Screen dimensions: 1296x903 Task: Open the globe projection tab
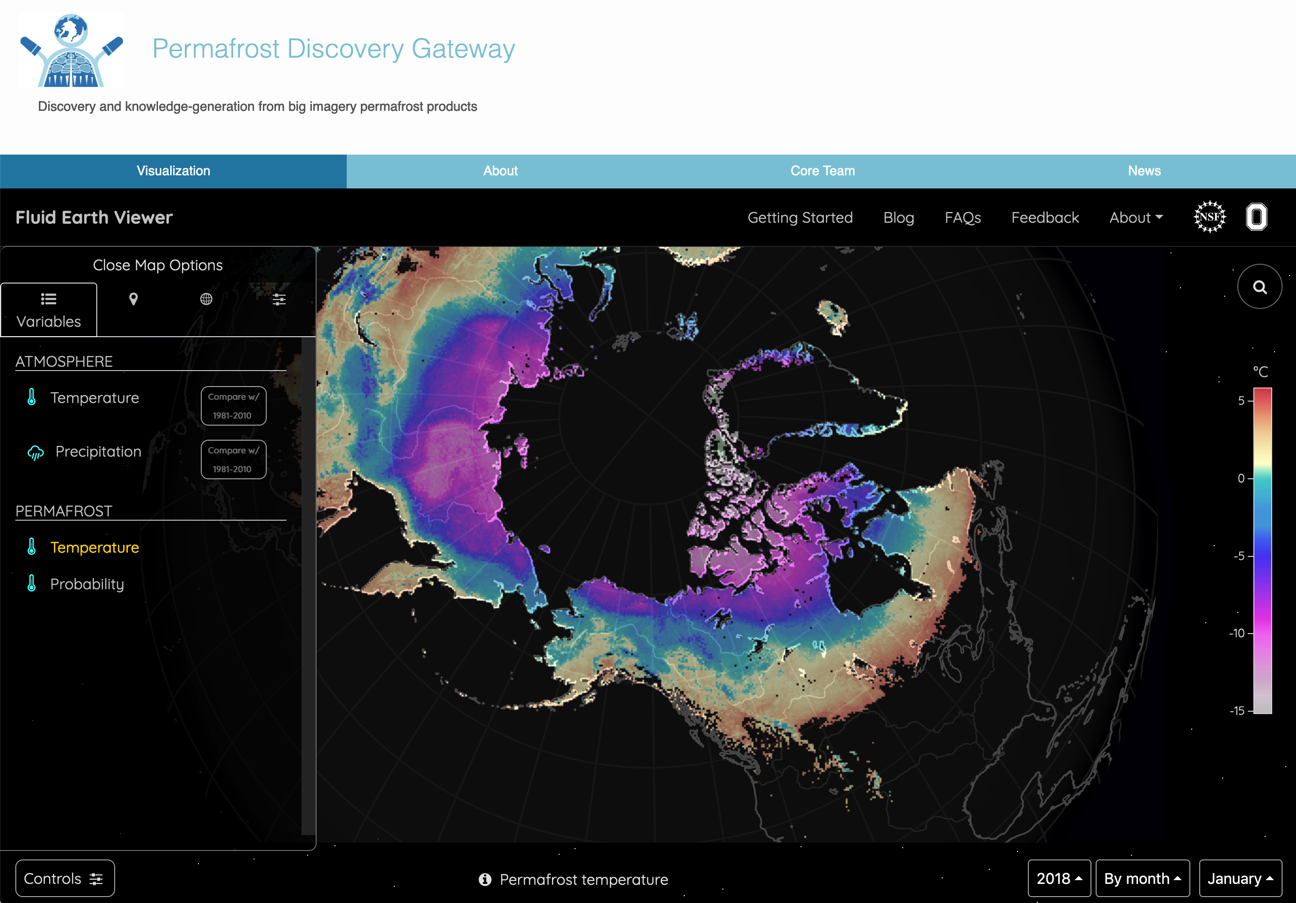(206, 299)
